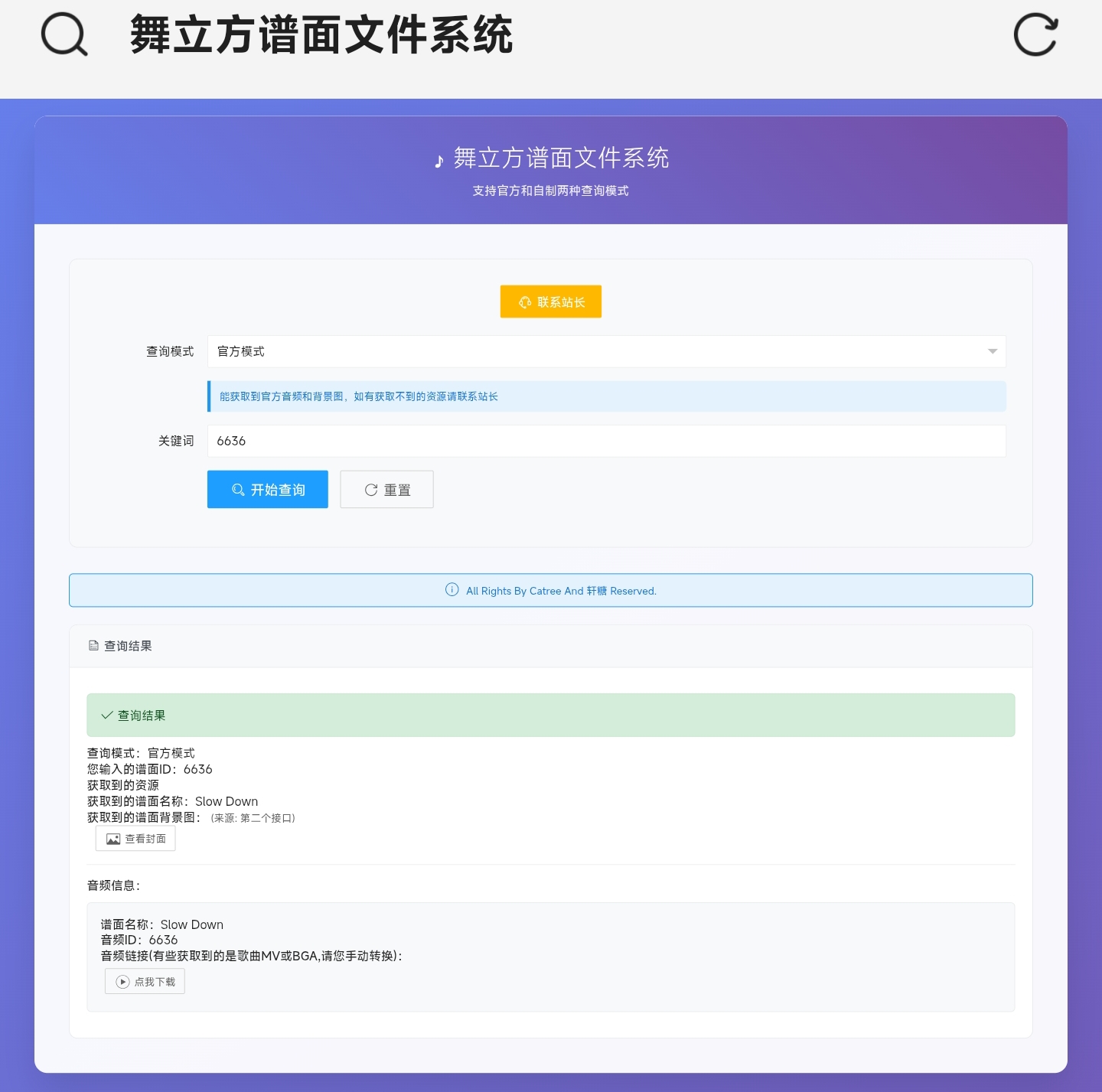Click the dropdown arrow of 查询模式 select
Viewport: 1102px width, 1092px height.
[993, 351]
